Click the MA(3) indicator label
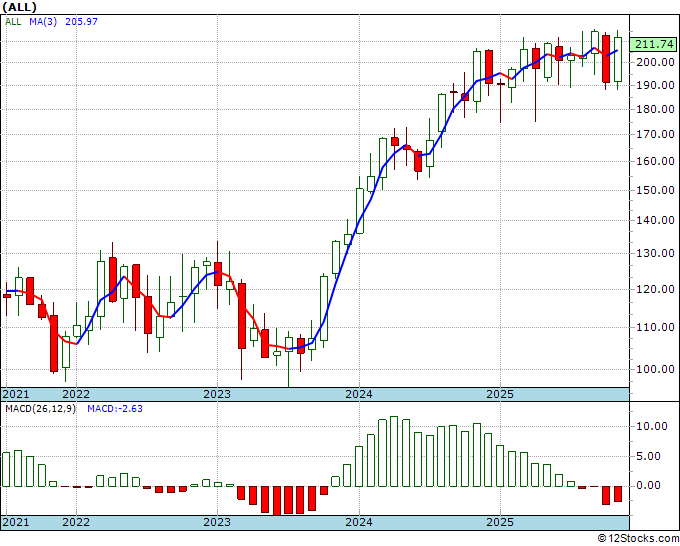The height and width of the screenshot is (546, 680). coord(43,22)
